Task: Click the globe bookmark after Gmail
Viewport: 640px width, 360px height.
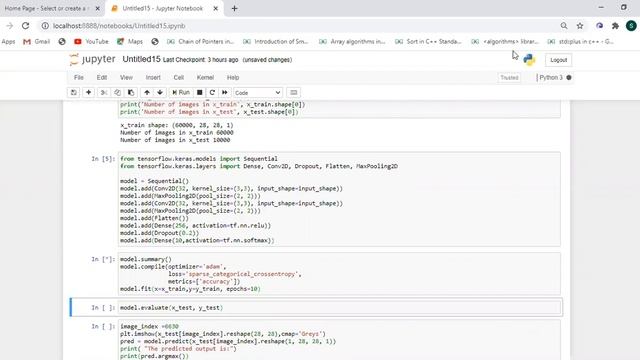Action: coord(62,42)
